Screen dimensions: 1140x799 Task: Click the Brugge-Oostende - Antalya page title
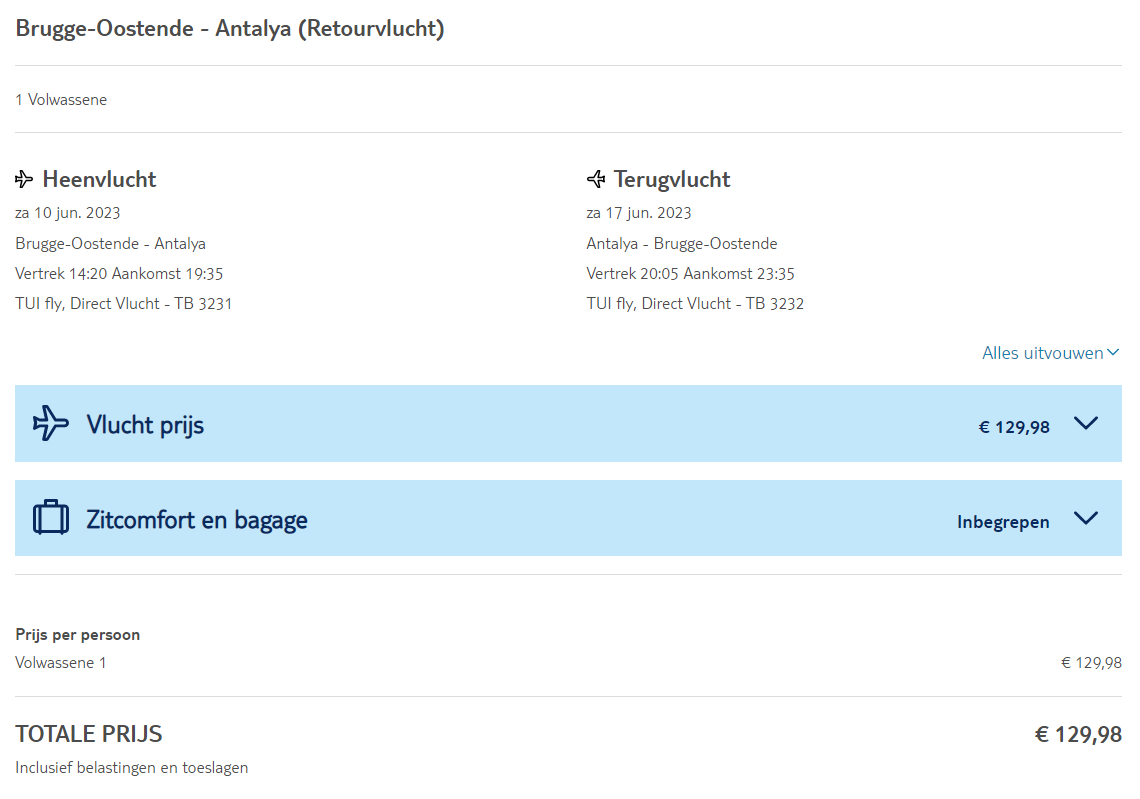tap(230, 29)
